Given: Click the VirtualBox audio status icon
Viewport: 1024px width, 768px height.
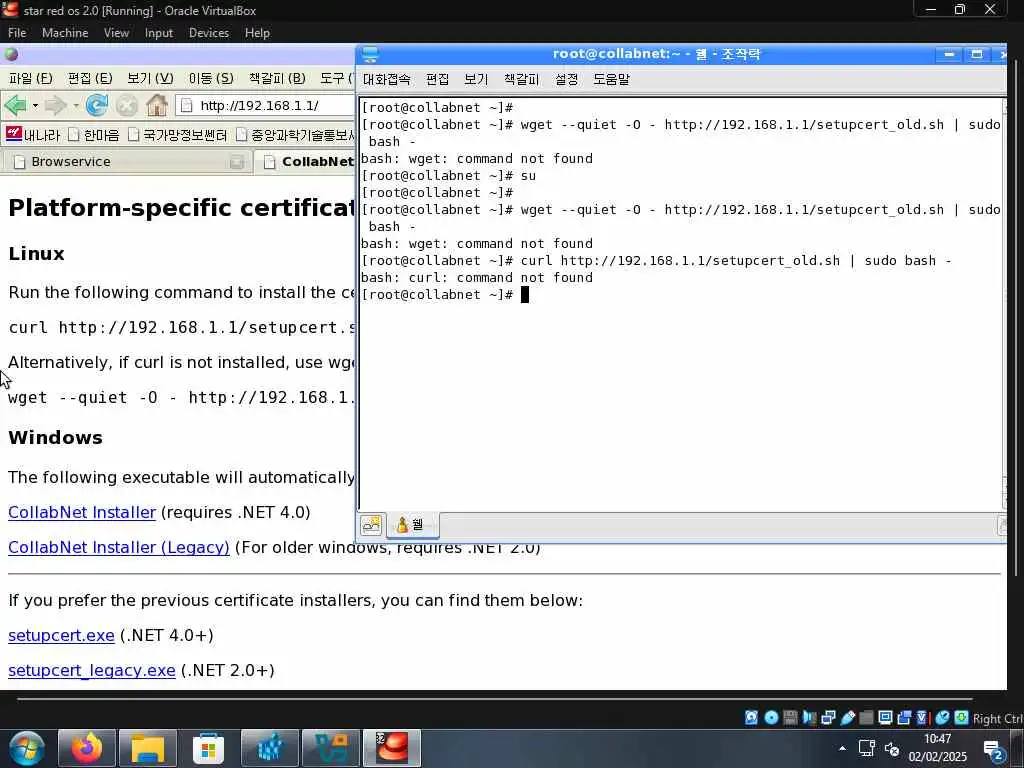Looking at the screenshot, I should click(809, 718).
